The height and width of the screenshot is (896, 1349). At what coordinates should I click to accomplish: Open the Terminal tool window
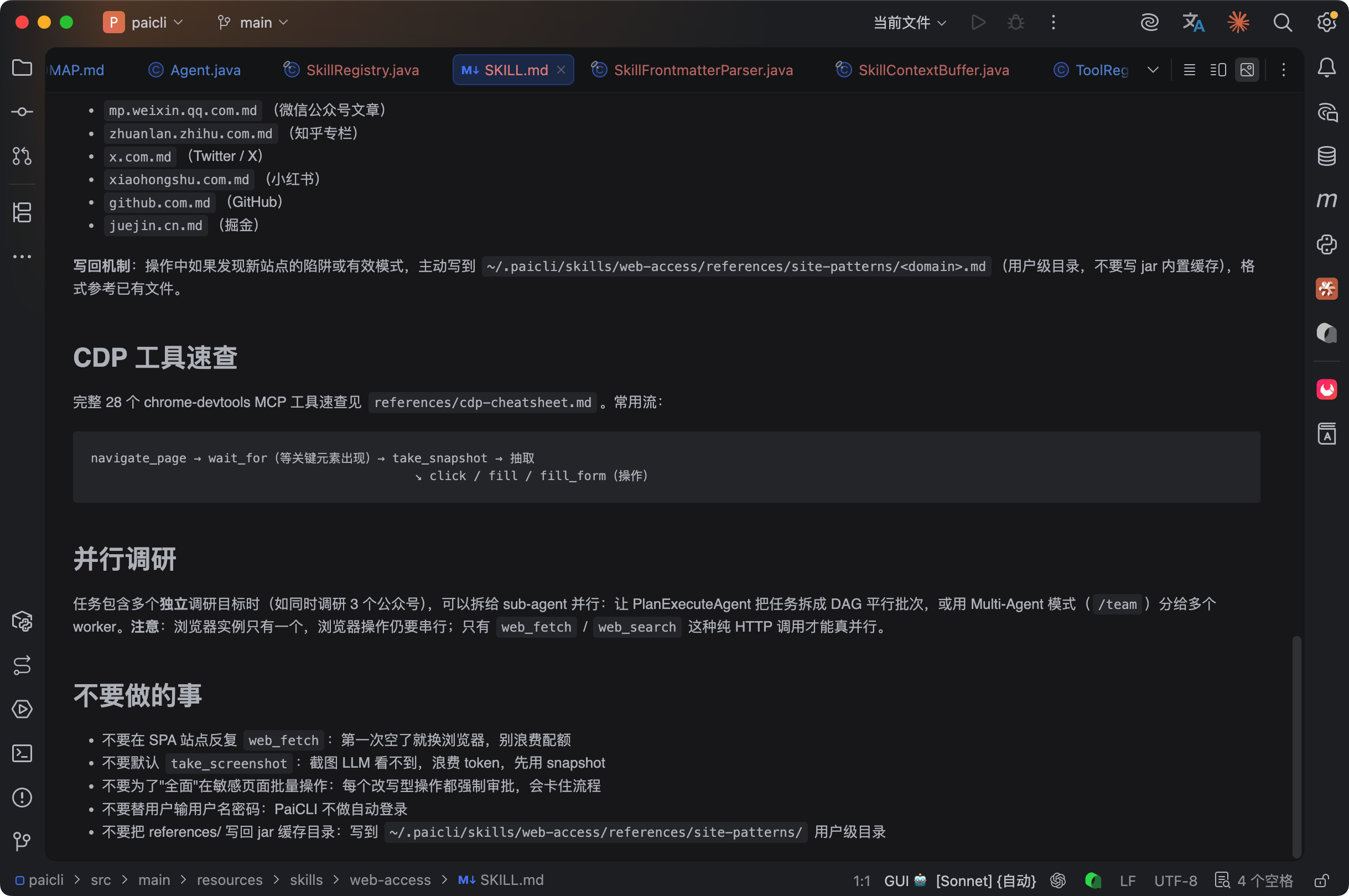point(22,753)
